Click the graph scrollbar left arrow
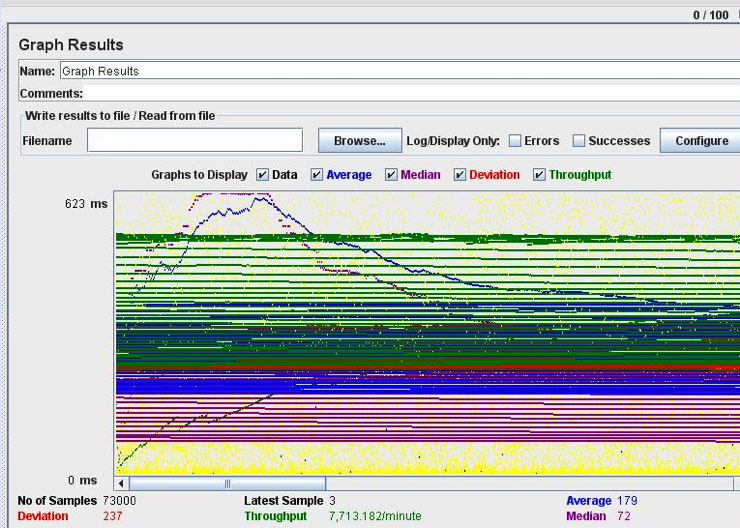This screenshot has width=740, height=528. point(123,483)
